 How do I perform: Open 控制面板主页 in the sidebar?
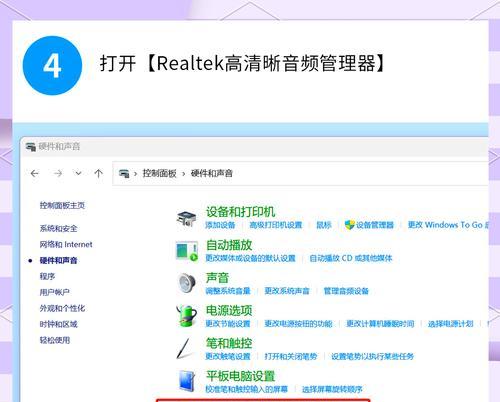point(62,205)
